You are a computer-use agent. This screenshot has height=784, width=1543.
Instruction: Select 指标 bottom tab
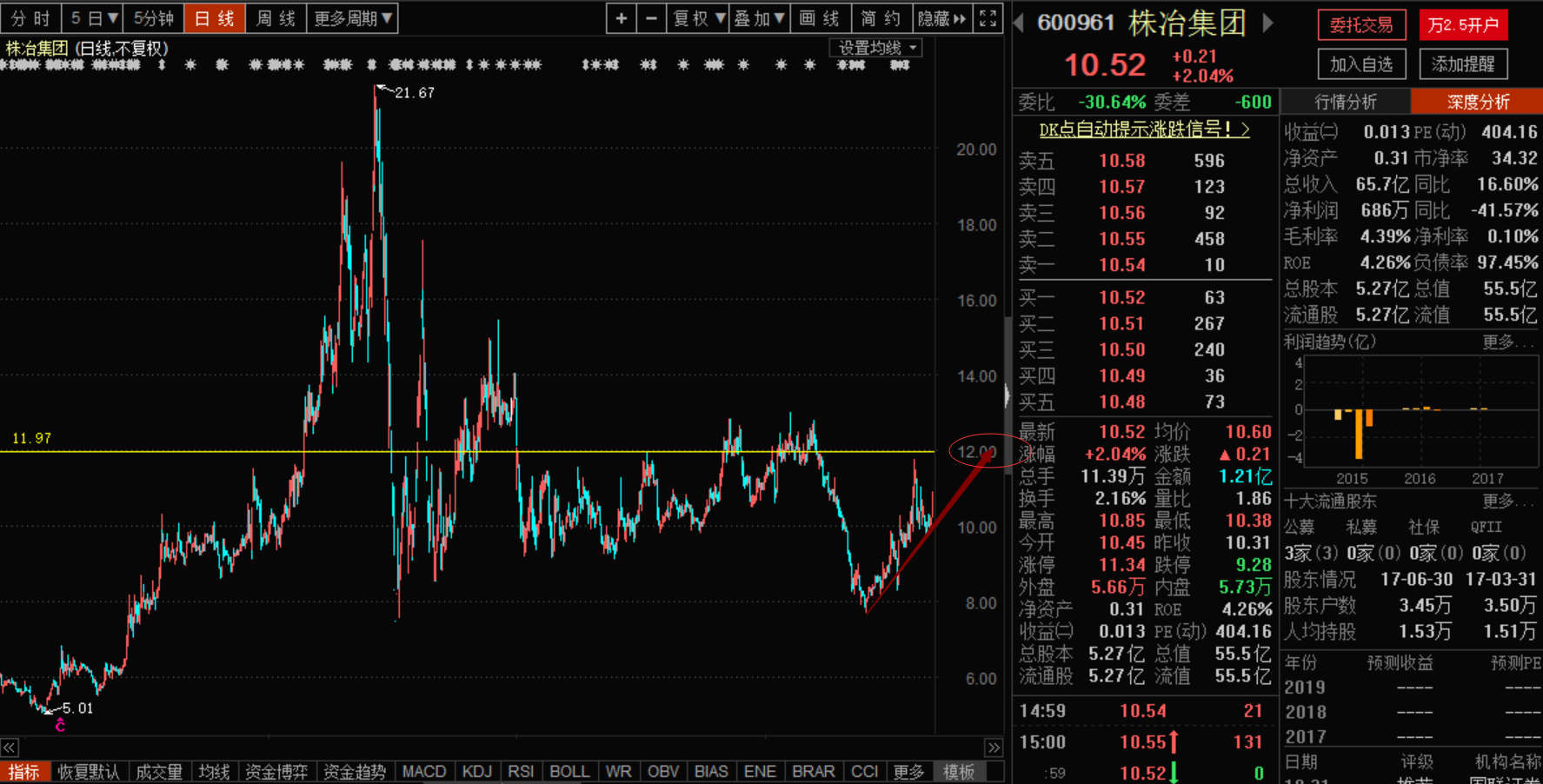tap(24, 772)
